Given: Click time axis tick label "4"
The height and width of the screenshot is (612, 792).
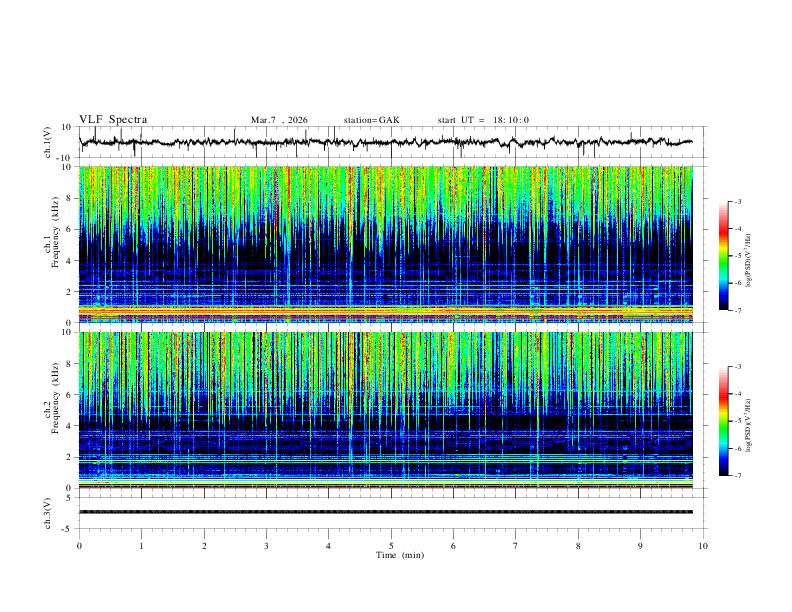Looking at the screenshot, I should coord(328,546).
